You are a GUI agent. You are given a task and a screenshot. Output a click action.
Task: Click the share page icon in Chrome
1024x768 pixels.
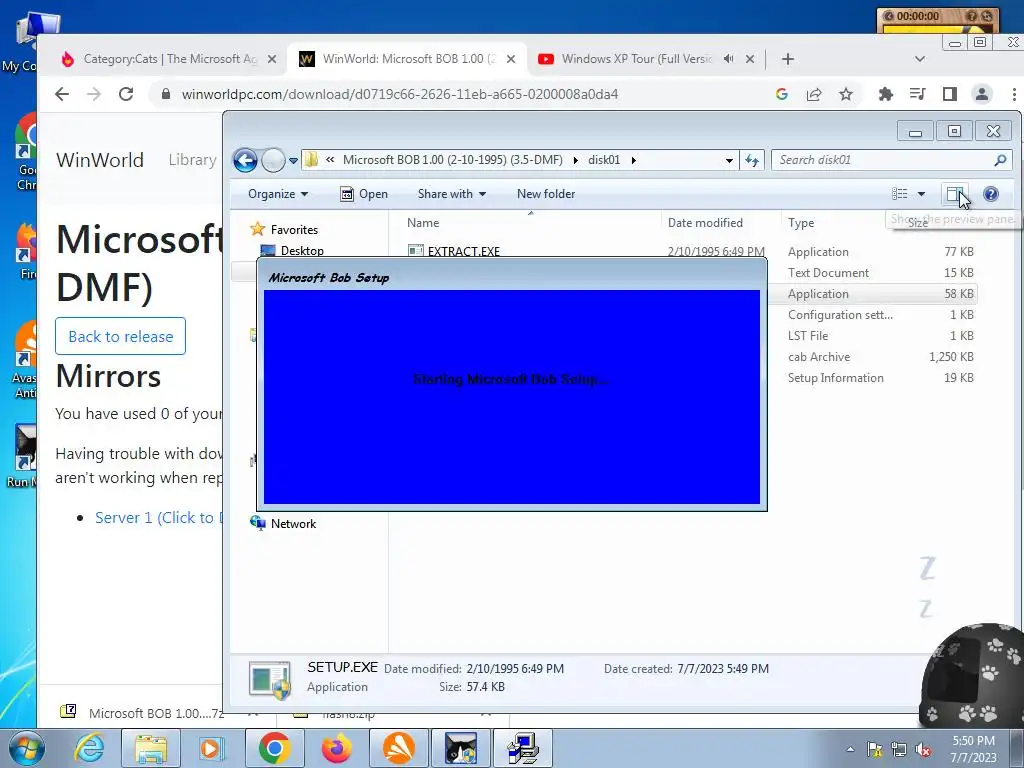tap(814, 94)
